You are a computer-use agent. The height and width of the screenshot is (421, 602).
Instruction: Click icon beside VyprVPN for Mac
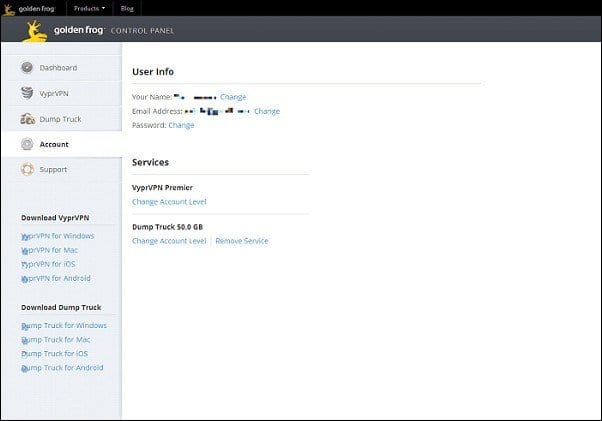25,251
